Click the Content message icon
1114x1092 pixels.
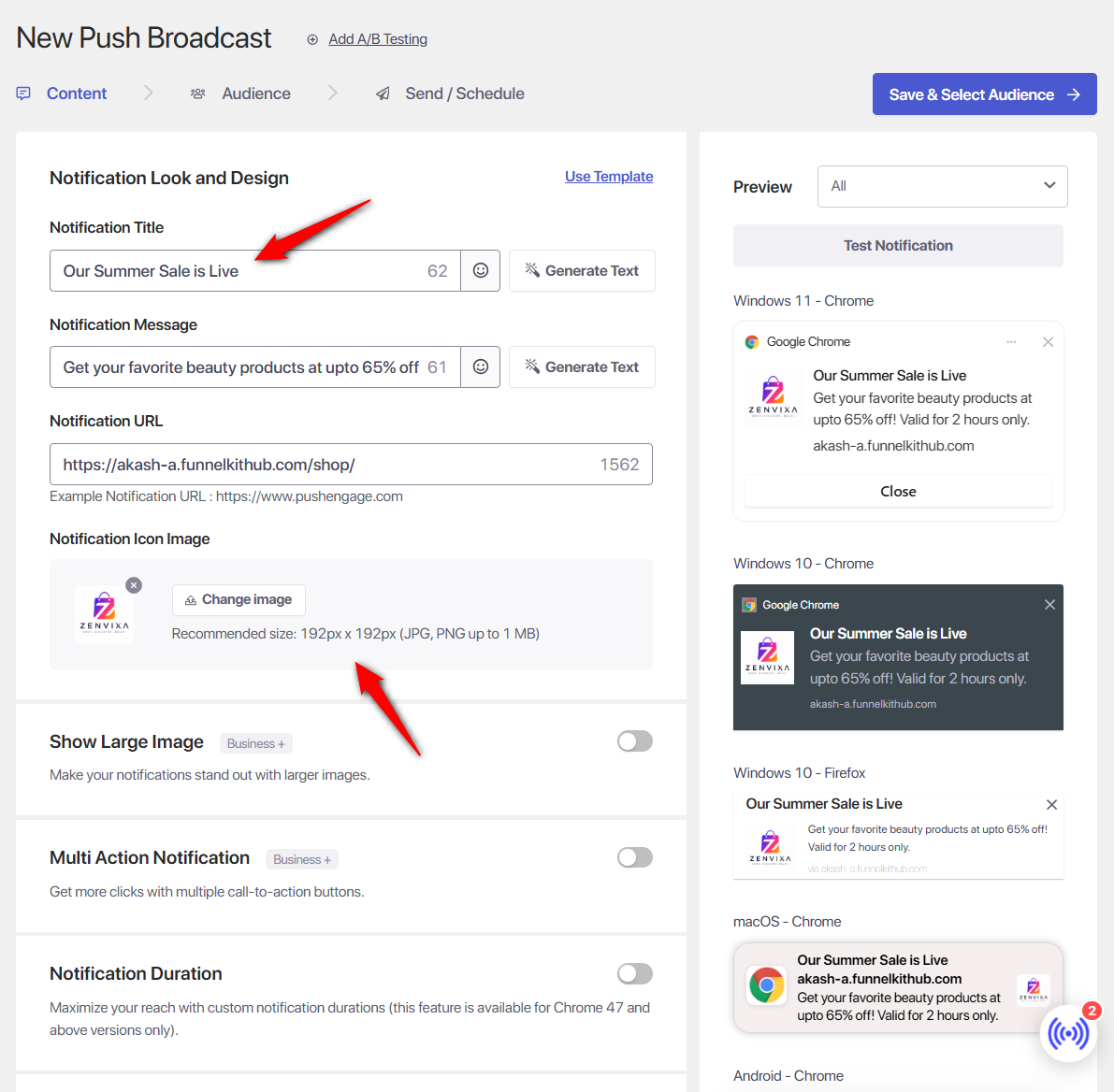[x=23, y=93]
